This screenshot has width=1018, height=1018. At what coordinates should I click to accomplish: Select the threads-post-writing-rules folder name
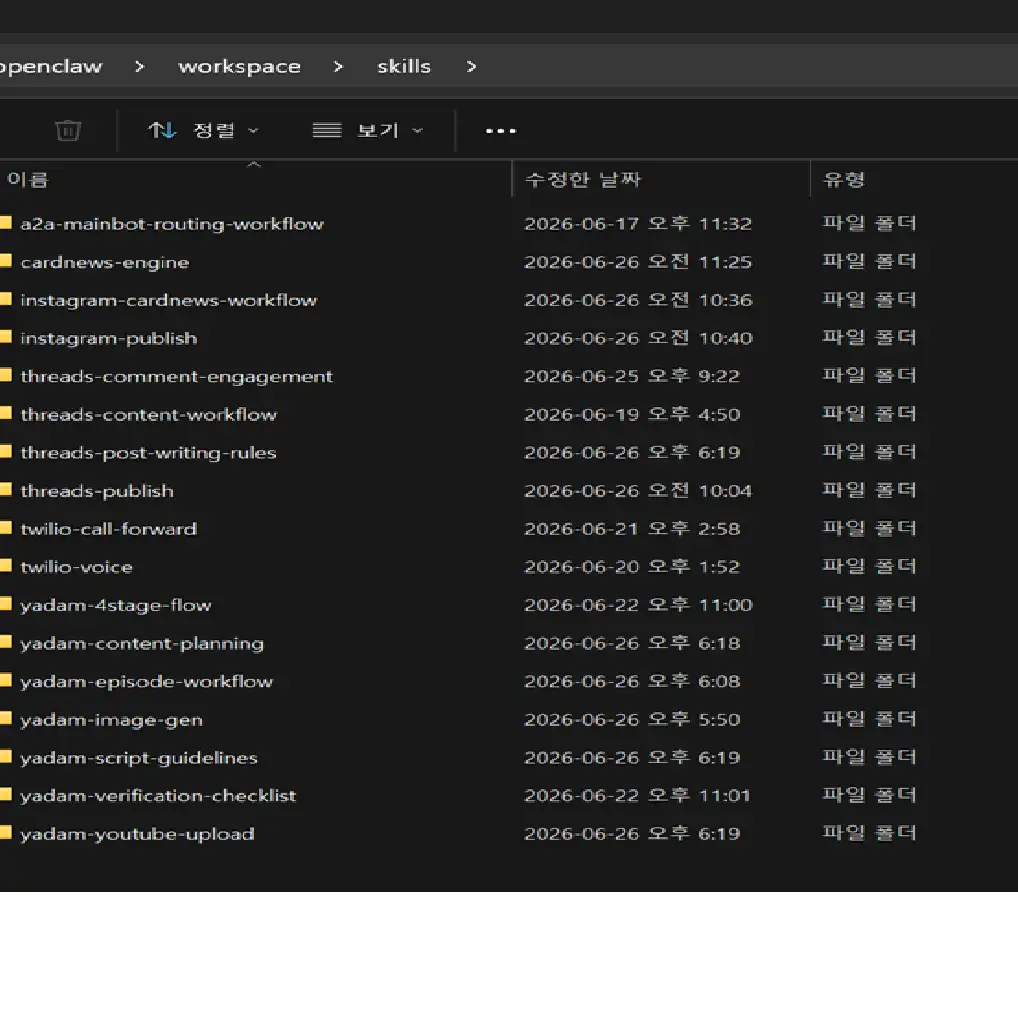149,453
